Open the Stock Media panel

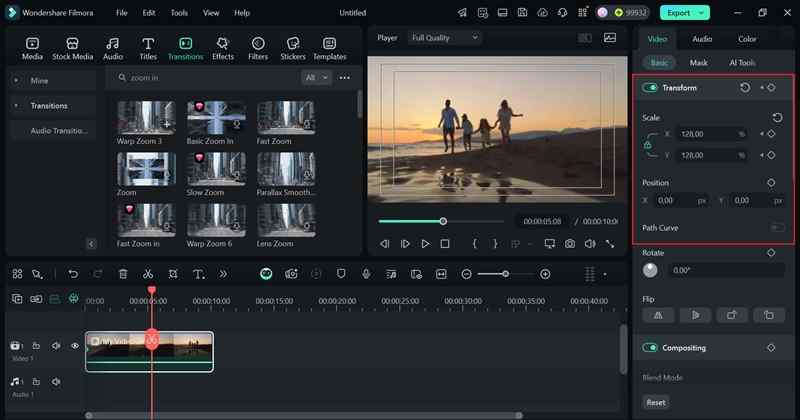(72, 49)
